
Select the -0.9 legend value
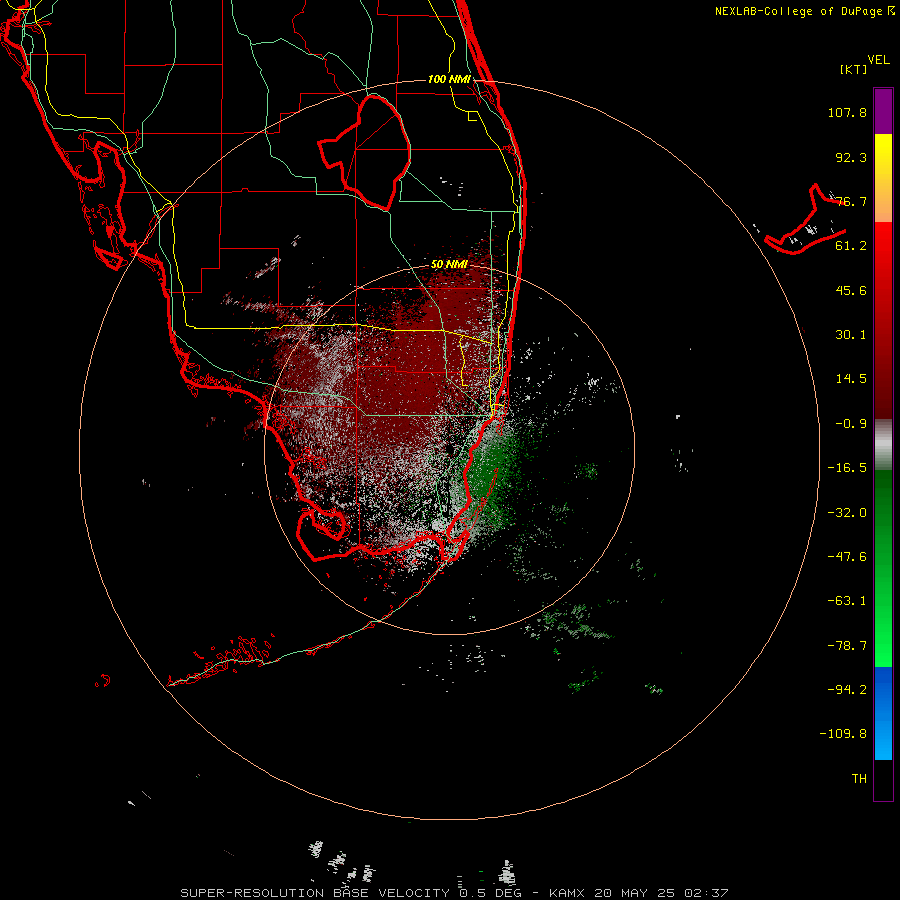tap(851, 424)
